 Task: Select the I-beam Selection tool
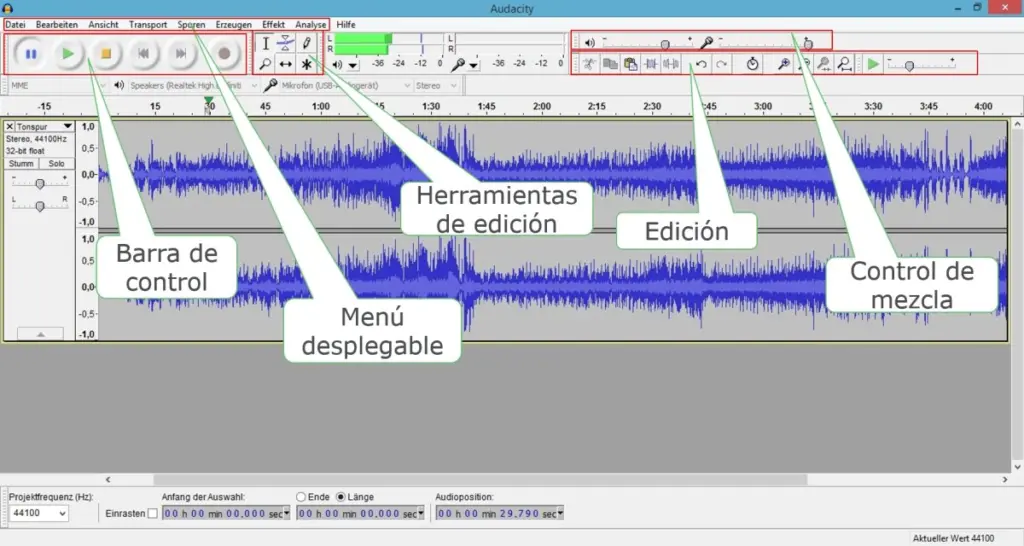[x=265, y=44]
